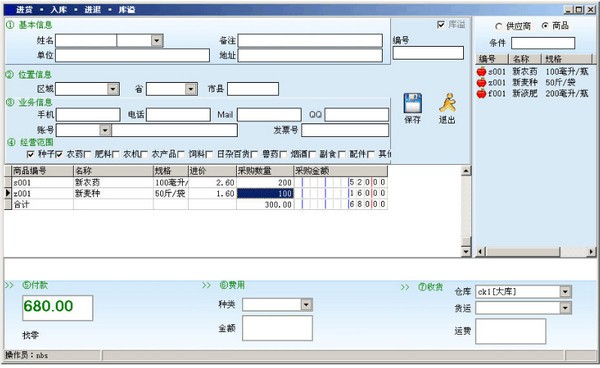Enable the 副食 checkbox
600x368 pixels.
coord(312,154)
